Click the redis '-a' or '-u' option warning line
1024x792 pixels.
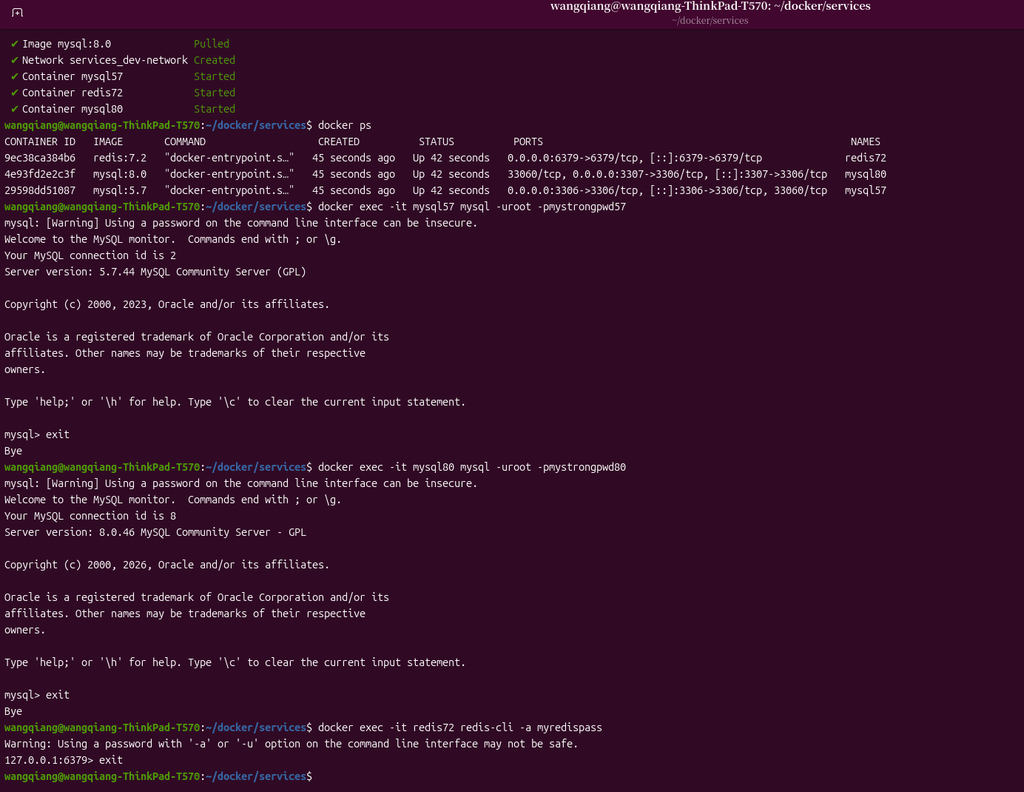tap(291, 744)
